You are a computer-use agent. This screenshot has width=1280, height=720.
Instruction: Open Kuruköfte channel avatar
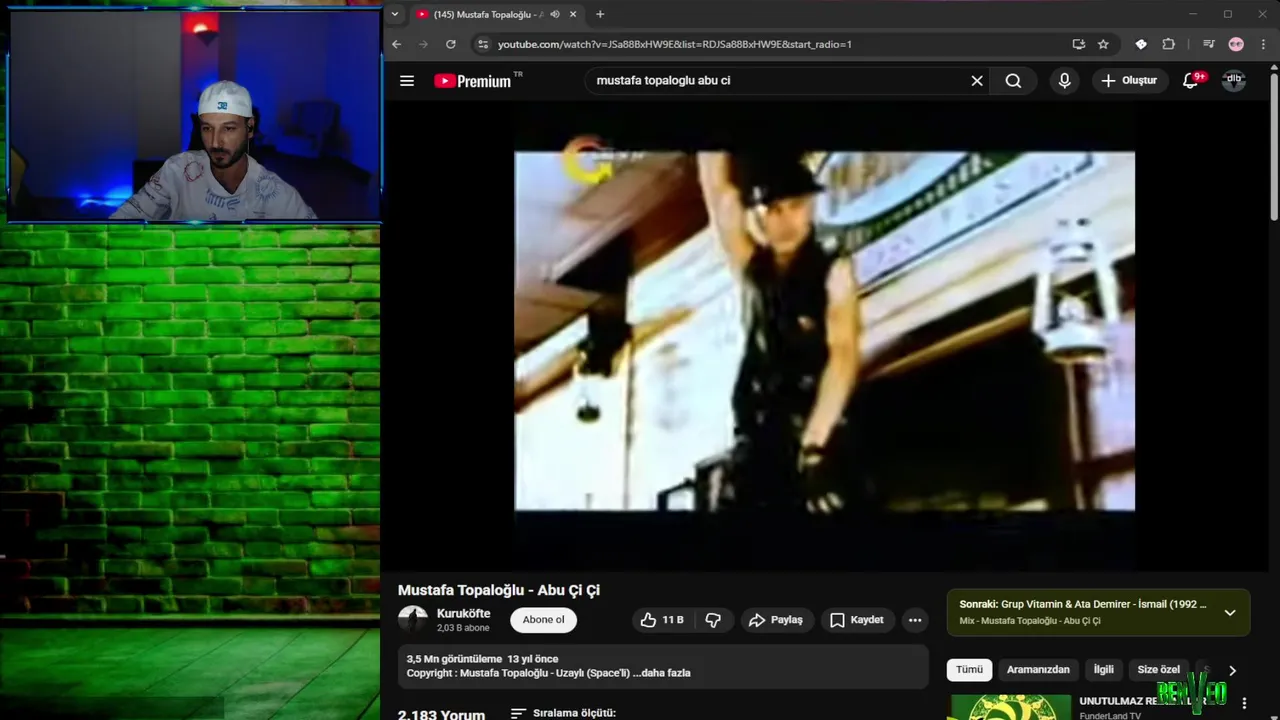[413, 619]
